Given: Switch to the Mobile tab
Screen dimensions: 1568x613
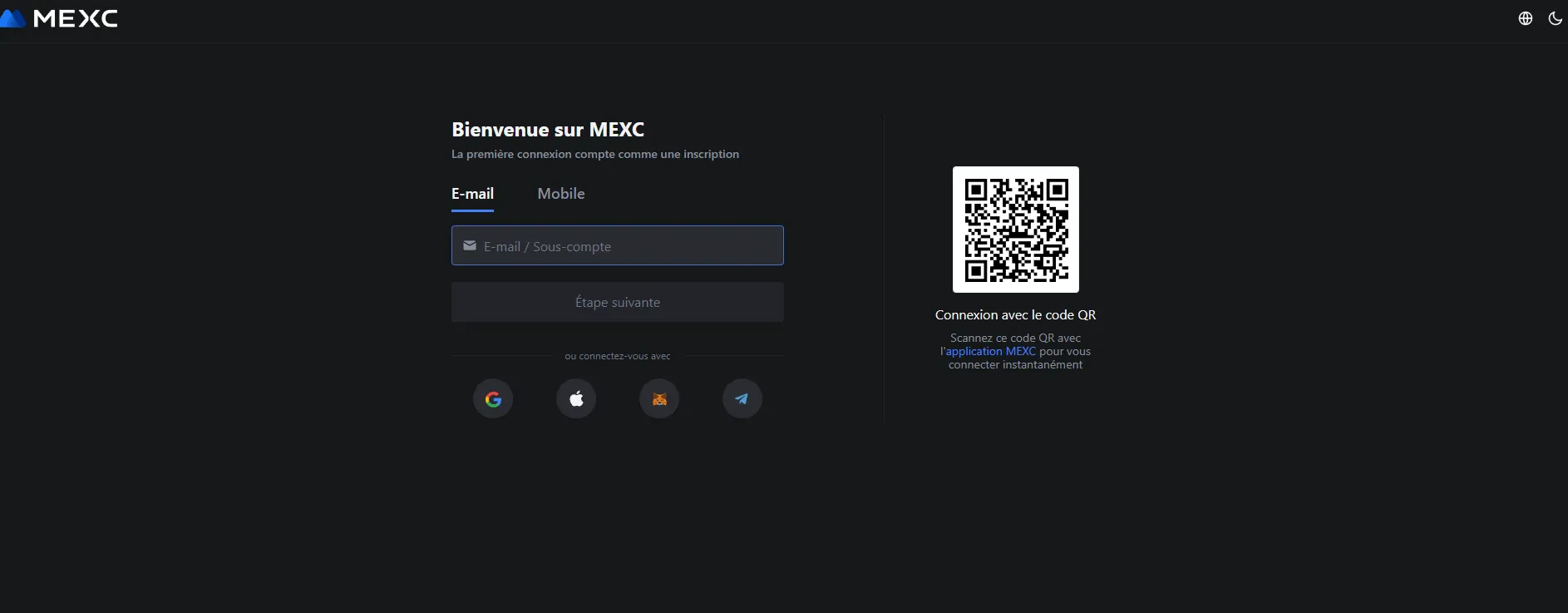Looking at the screenshot, I should (x=561, y=194).
